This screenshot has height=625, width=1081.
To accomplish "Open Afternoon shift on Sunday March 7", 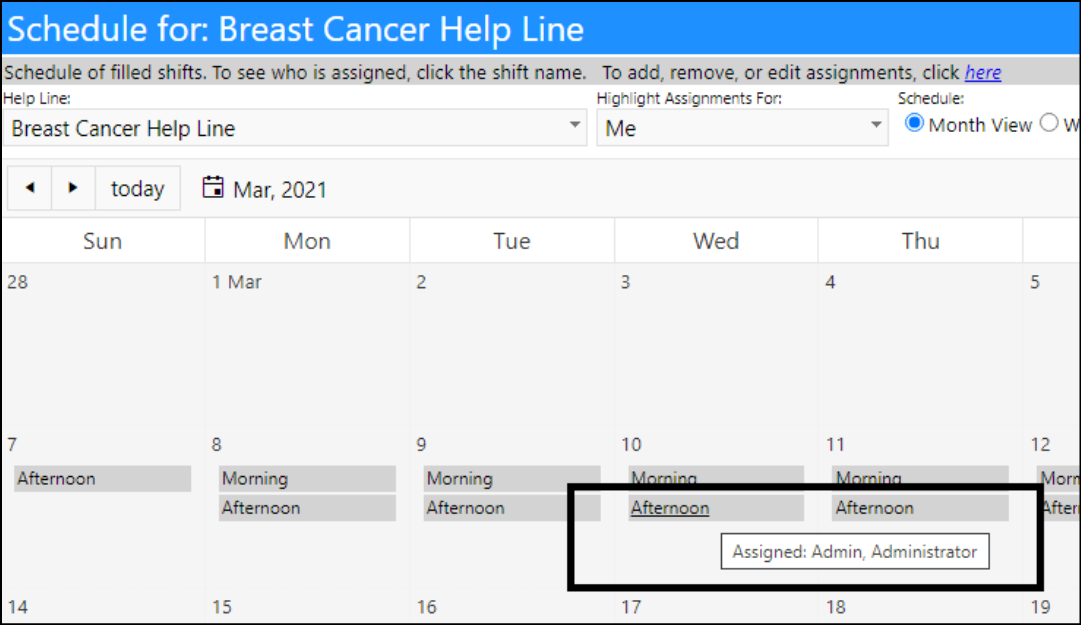I will point(102,478).
